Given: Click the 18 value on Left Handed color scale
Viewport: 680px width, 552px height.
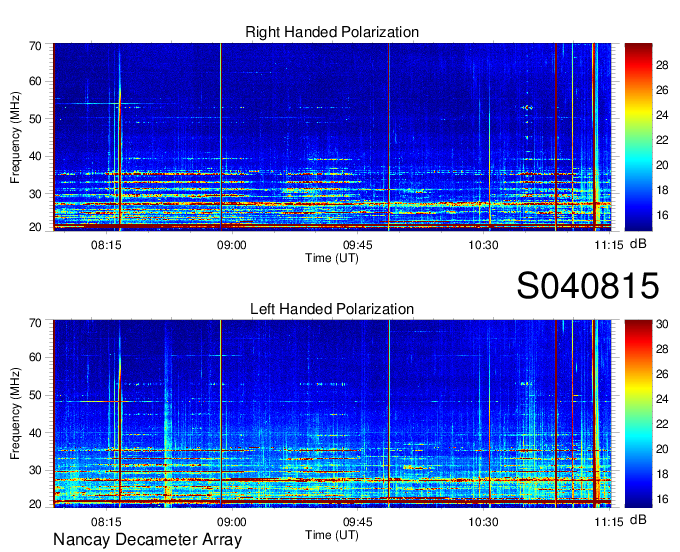Looking at the screenshot, I should coord(662,474).
